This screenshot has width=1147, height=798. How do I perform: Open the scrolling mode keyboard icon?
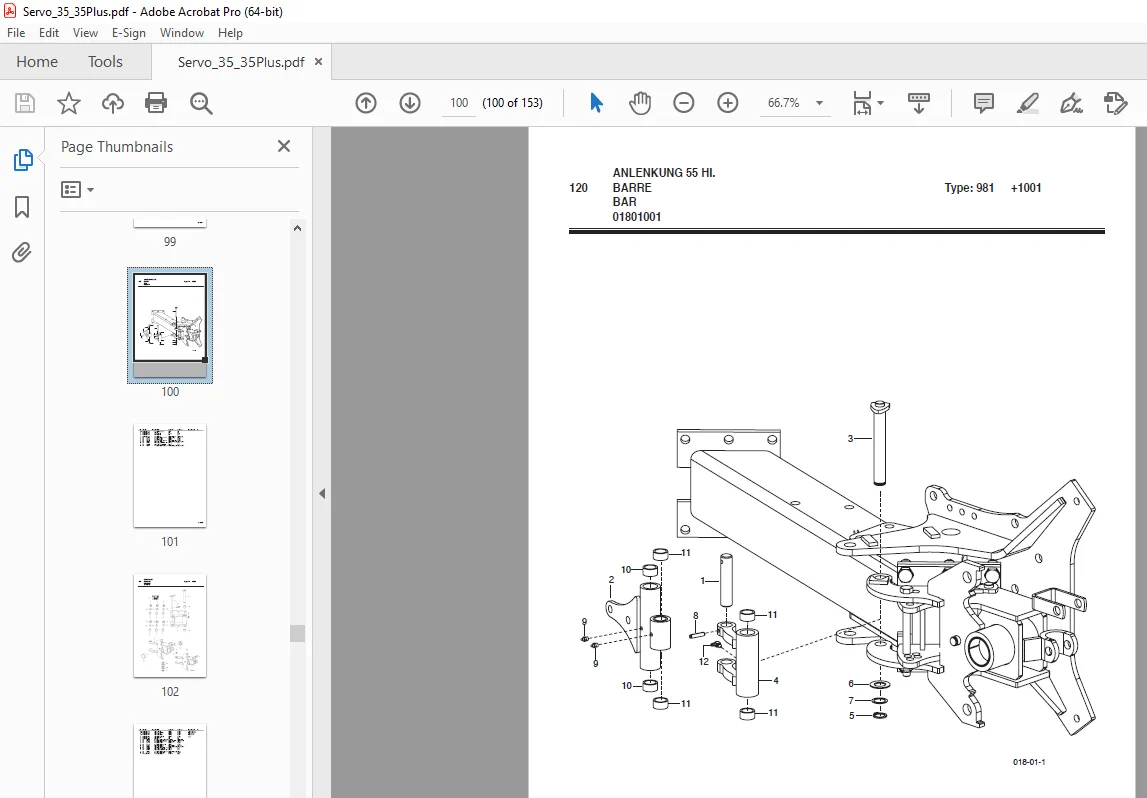click(919, 103)
